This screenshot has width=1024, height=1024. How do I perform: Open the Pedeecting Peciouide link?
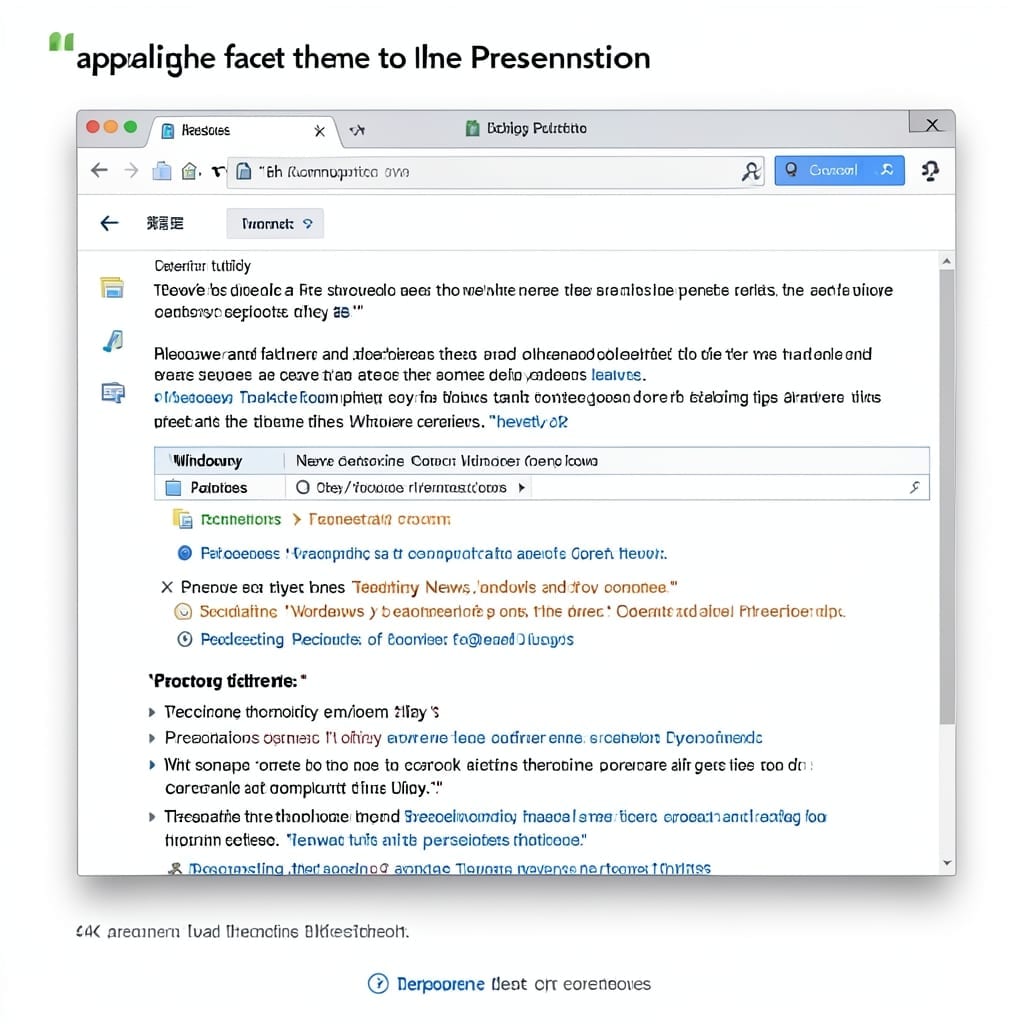387,639
